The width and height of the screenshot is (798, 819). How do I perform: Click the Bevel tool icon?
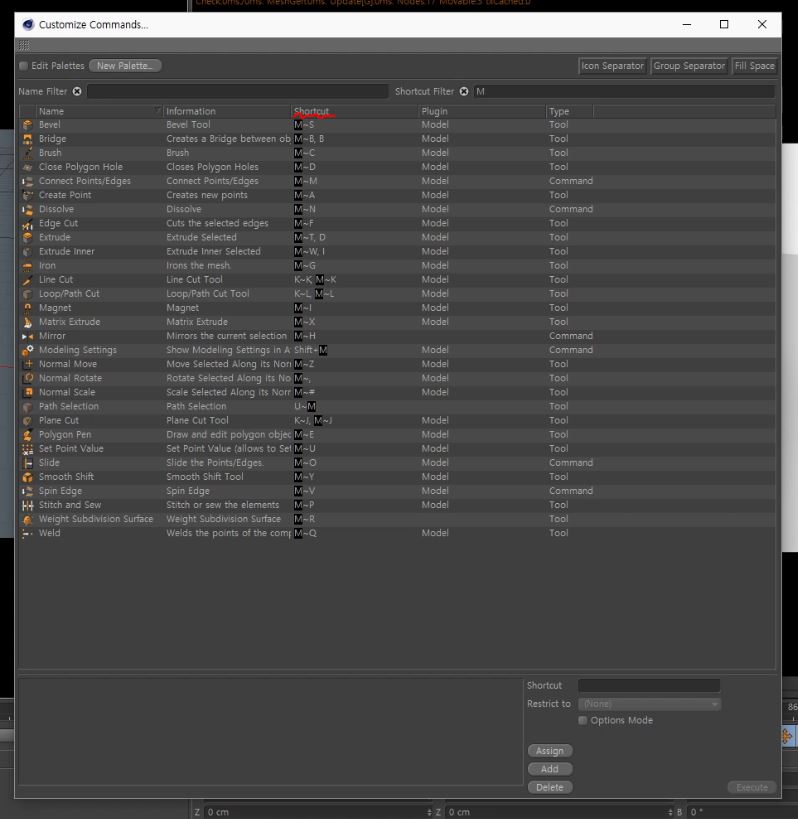(x=28, y=125)
